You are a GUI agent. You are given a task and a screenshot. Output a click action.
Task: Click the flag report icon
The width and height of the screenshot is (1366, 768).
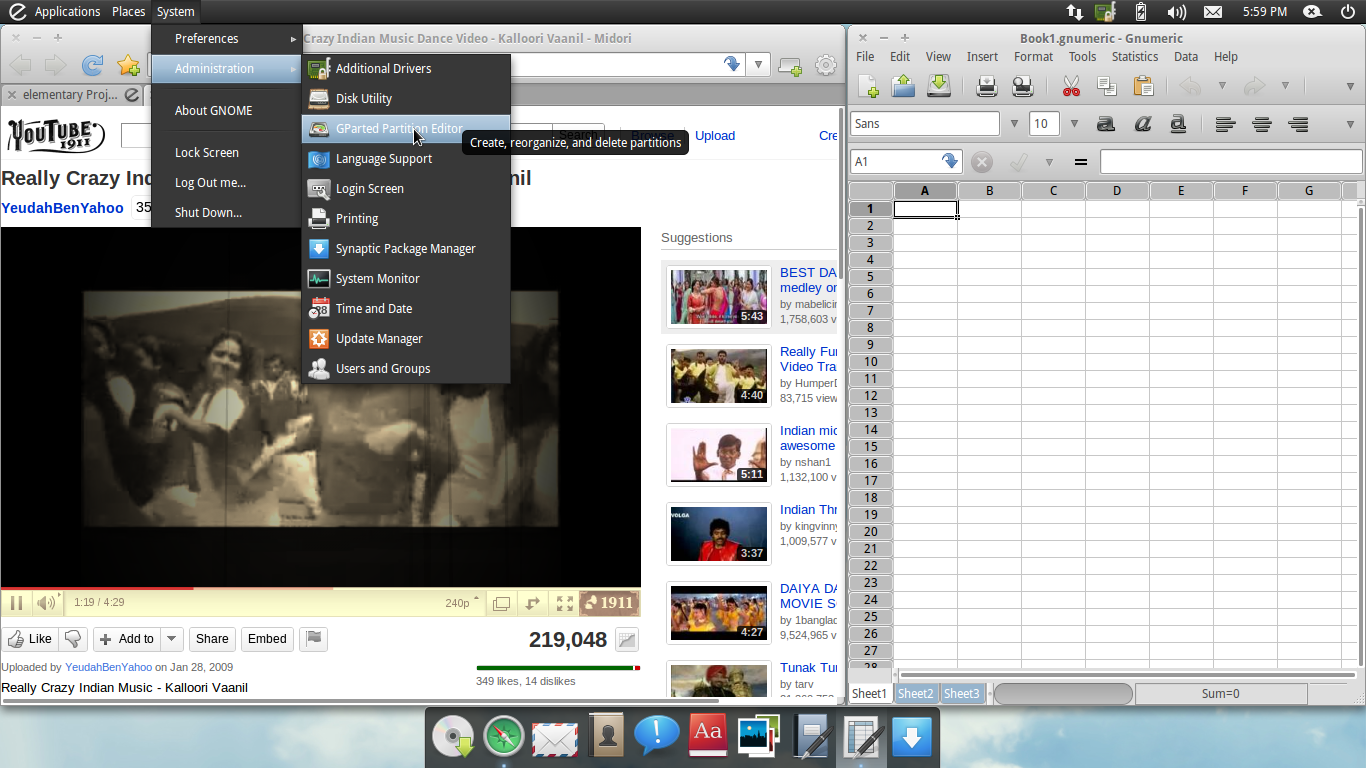[x=314, y=638]
